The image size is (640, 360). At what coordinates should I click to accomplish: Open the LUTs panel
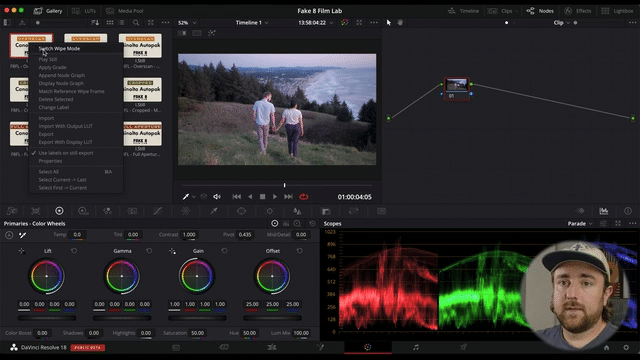point(84,11)
